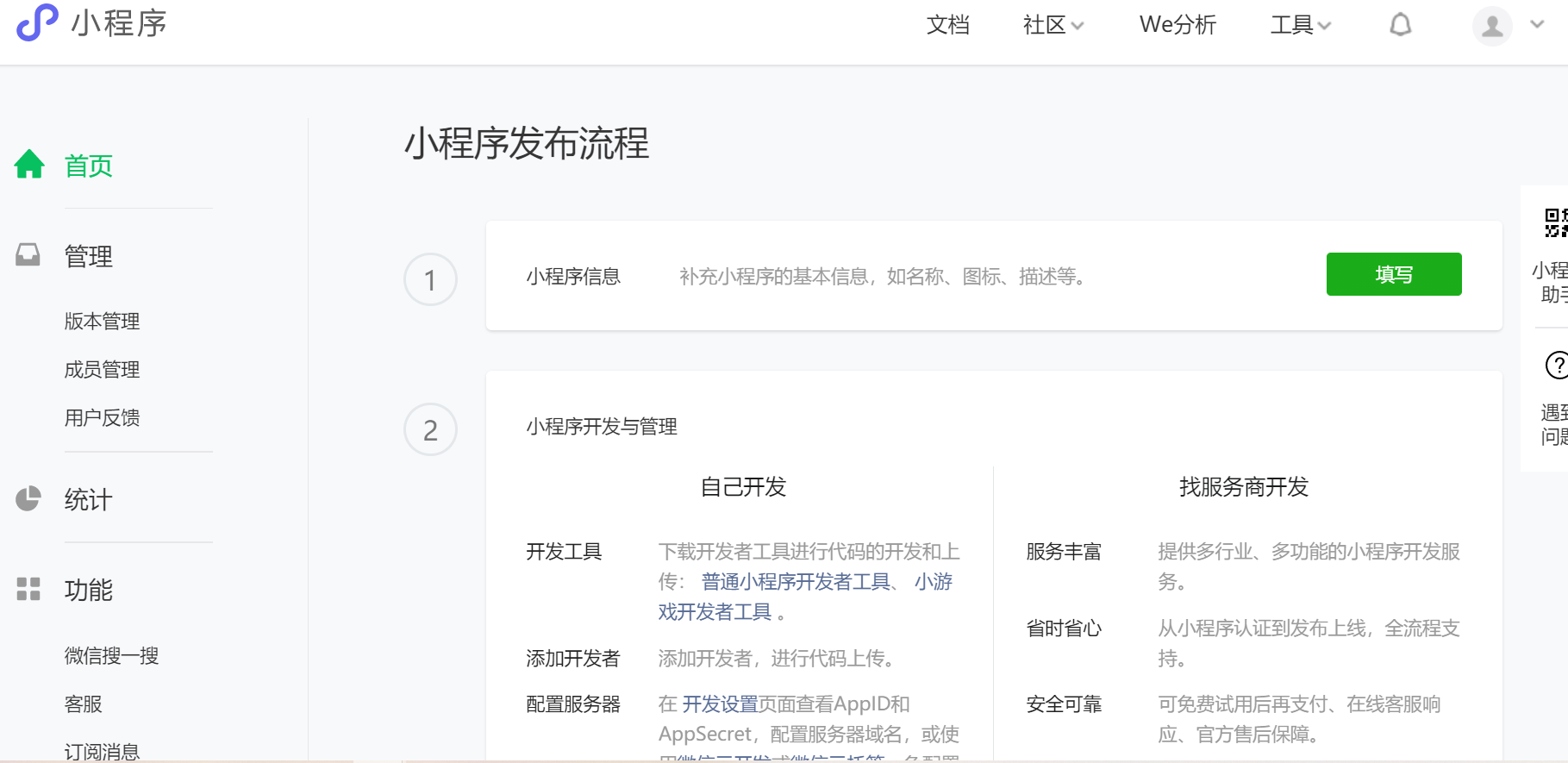Image resolution: width=1568 pixels, height=763 pixels.
Task: Open 文档 in the top navigation
Action: point(948,25)
